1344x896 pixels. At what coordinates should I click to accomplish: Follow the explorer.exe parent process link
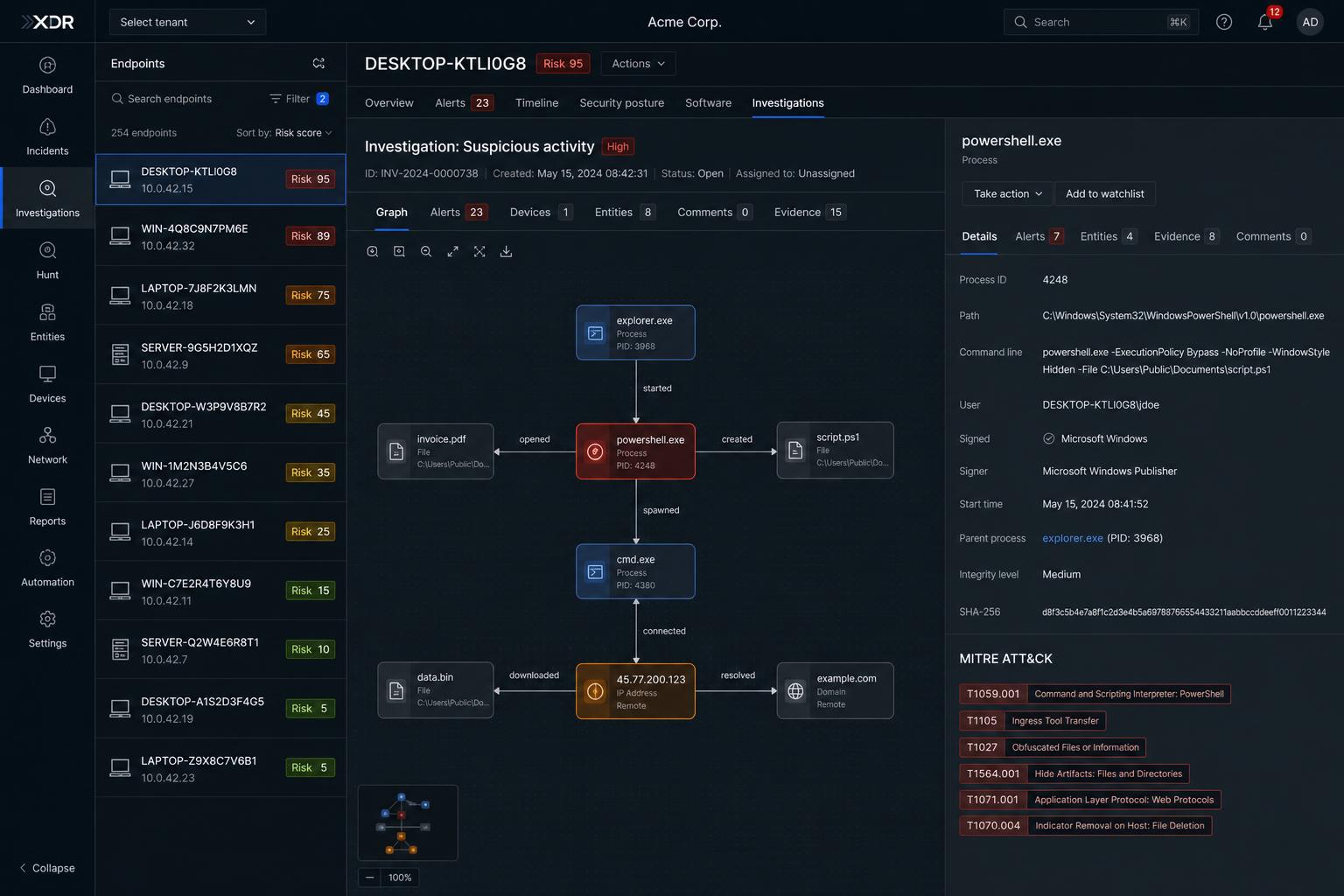(x=1073, y=538)
